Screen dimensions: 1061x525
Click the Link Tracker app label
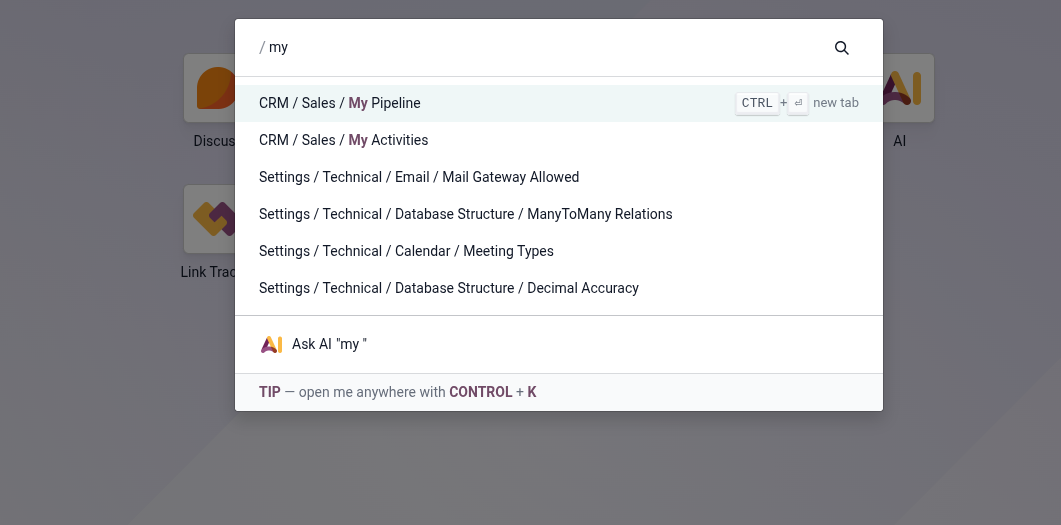[209, 272]
